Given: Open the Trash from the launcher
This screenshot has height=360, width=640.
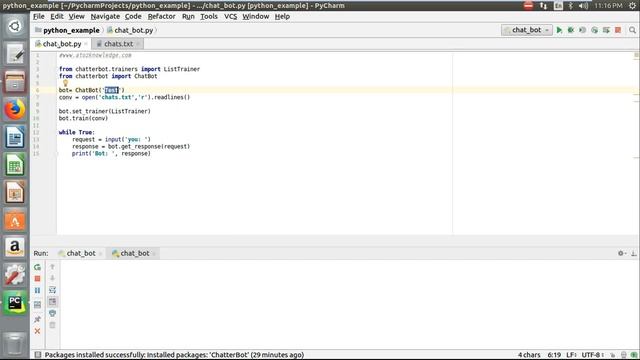Looking at the screenshot, I should tap(15, 343).
